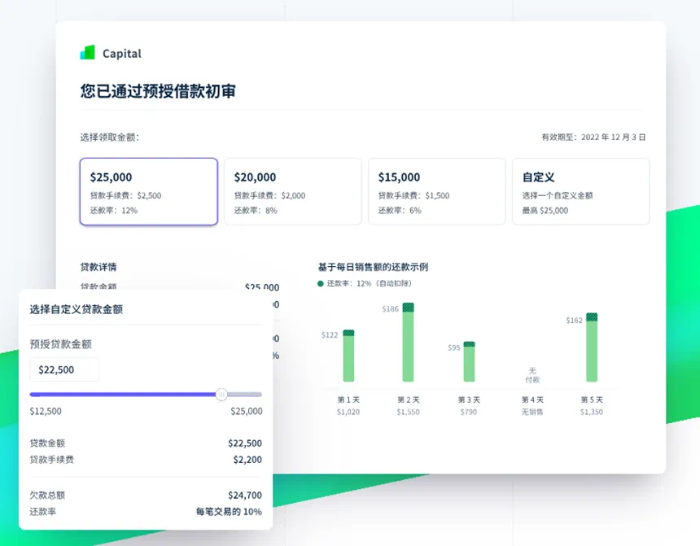Click the $22,500 loan amount value row

(x=146, y=443)
